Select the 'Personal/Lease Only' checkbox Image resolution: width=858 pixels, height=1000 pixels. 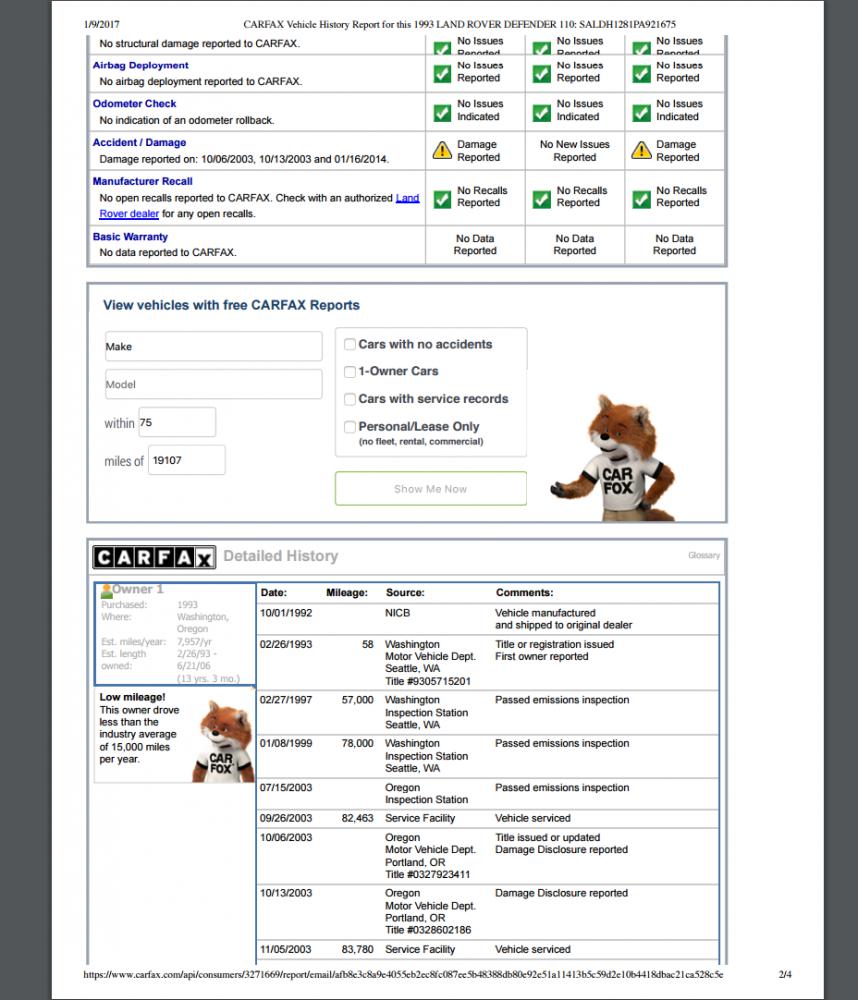(x=350, y=427)
